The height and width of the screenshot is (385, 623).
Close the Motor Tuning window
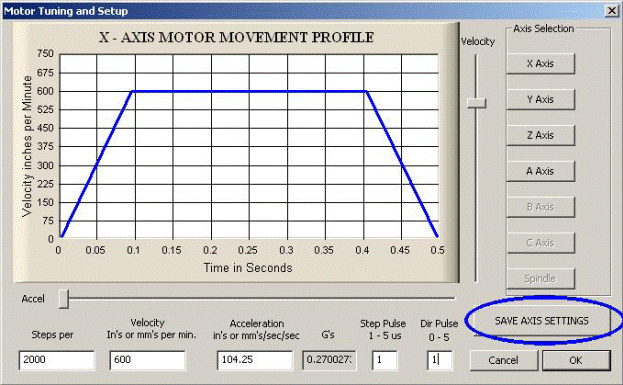point(612,11)
